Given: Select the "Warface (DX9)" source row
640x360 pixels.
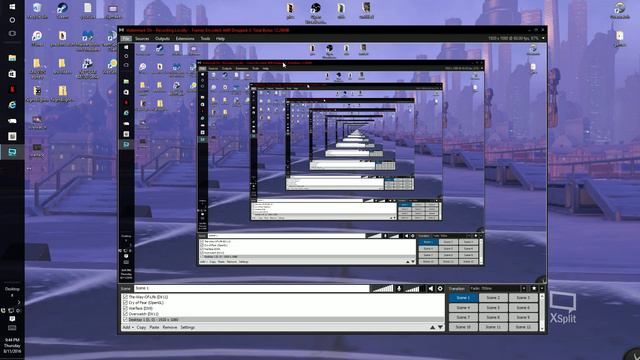Looking at the screenshot, I should [284, 309].
